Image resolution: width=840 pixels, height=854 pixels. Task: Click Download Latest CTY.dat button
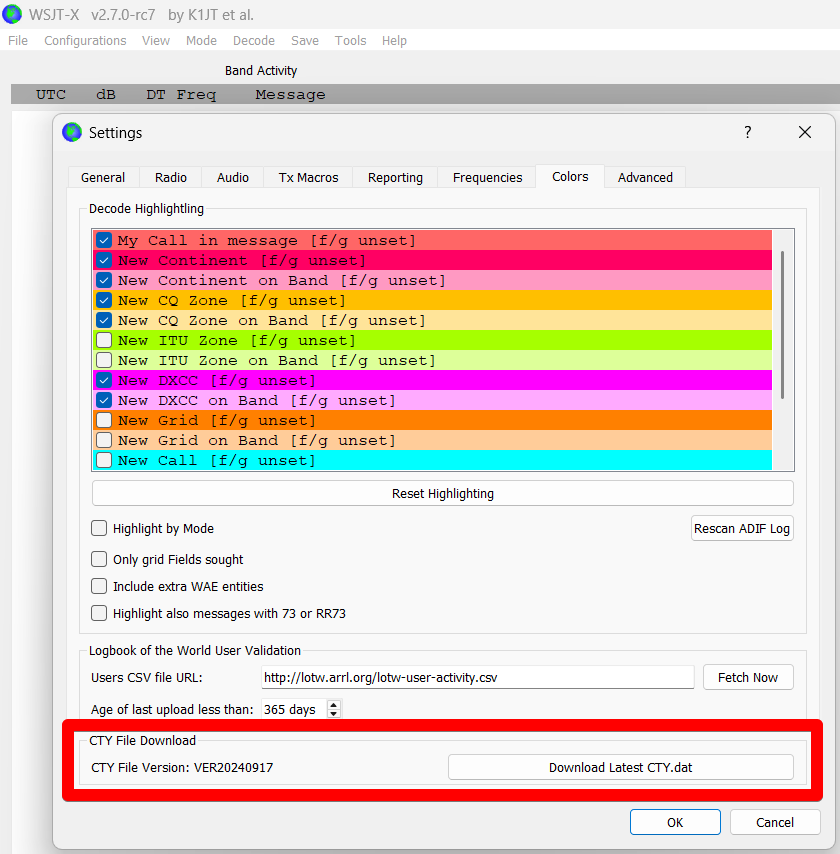(620, 767)
